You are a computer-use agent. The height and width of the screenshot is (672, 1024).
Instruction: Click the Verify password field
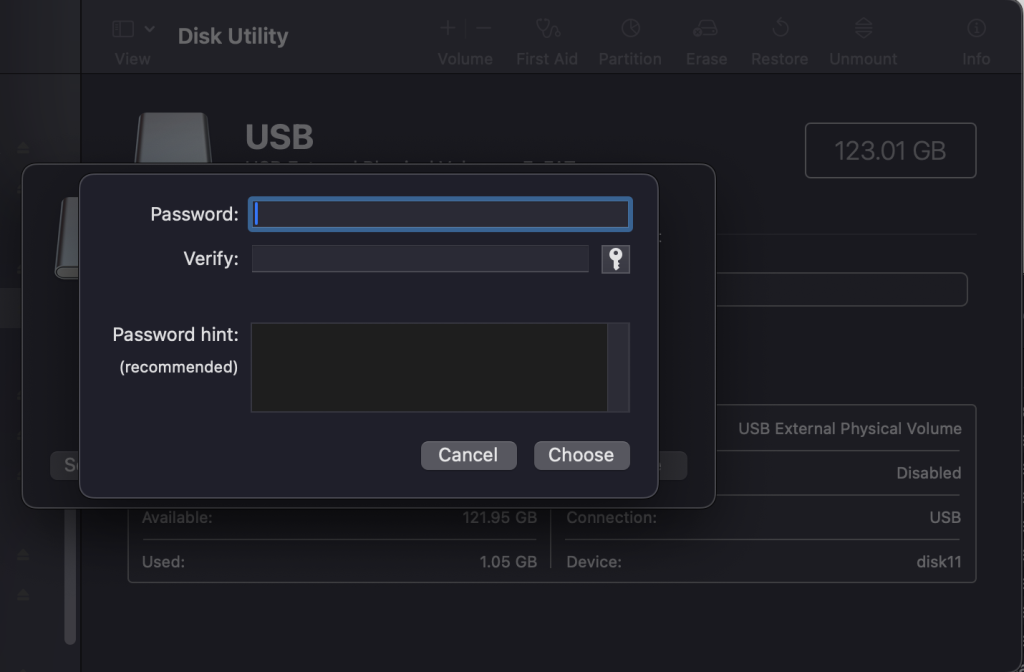coord(420,258)
